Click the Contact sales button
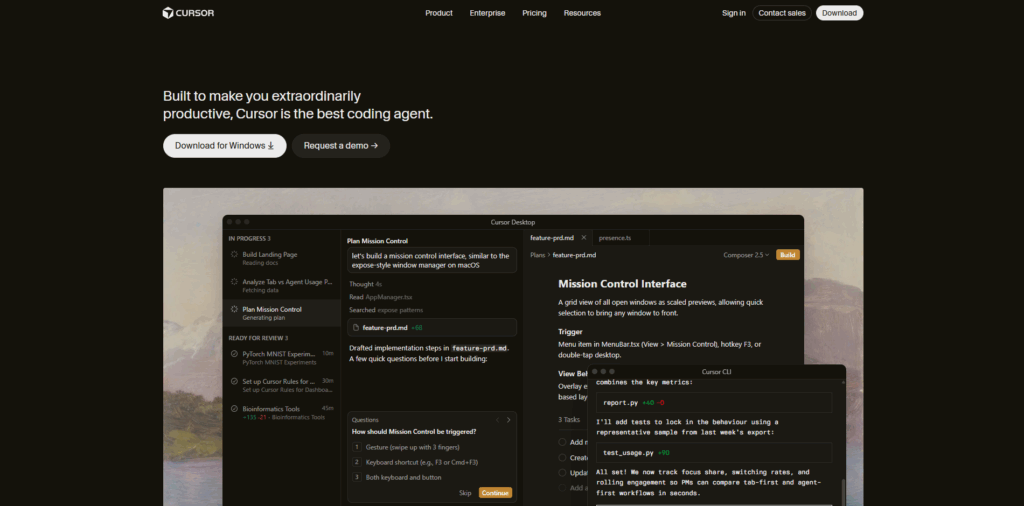 tap(782, 13)
